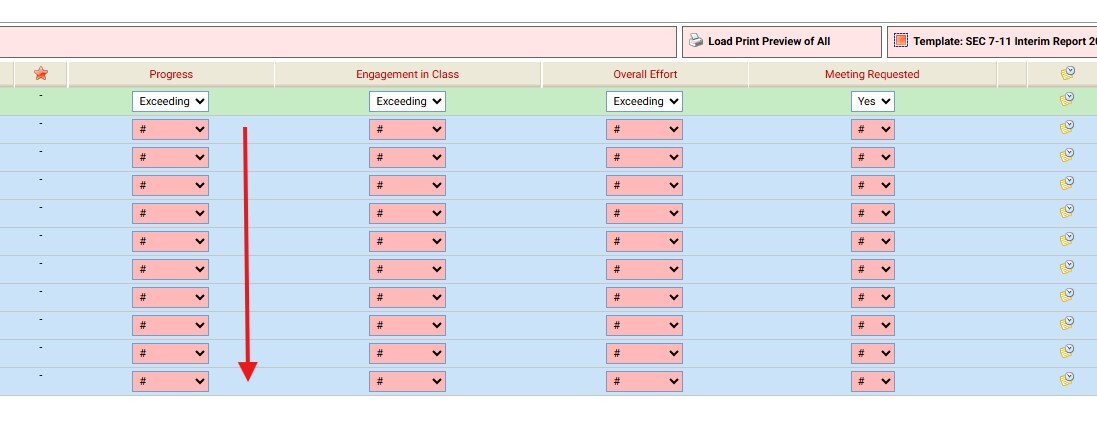
Task: Click the note-clock icon in first blue row
Action: (x=1067, y=127)
